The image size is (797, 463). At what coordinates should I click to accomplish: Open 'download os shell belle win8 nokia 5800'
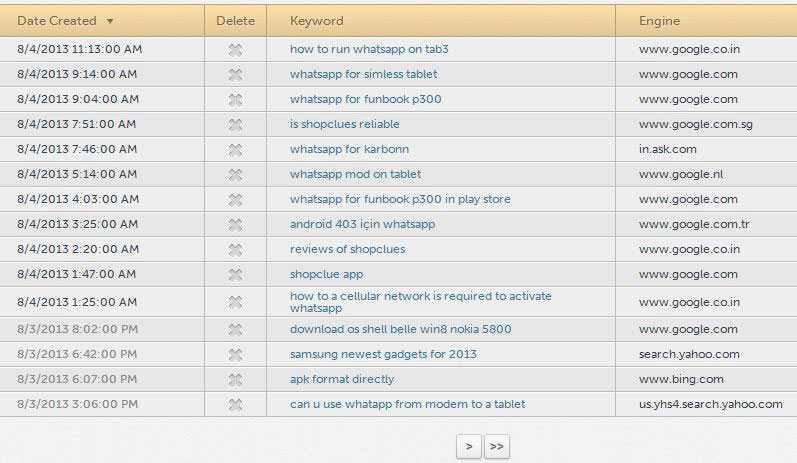pyautogui.click(x=401, y=329)
